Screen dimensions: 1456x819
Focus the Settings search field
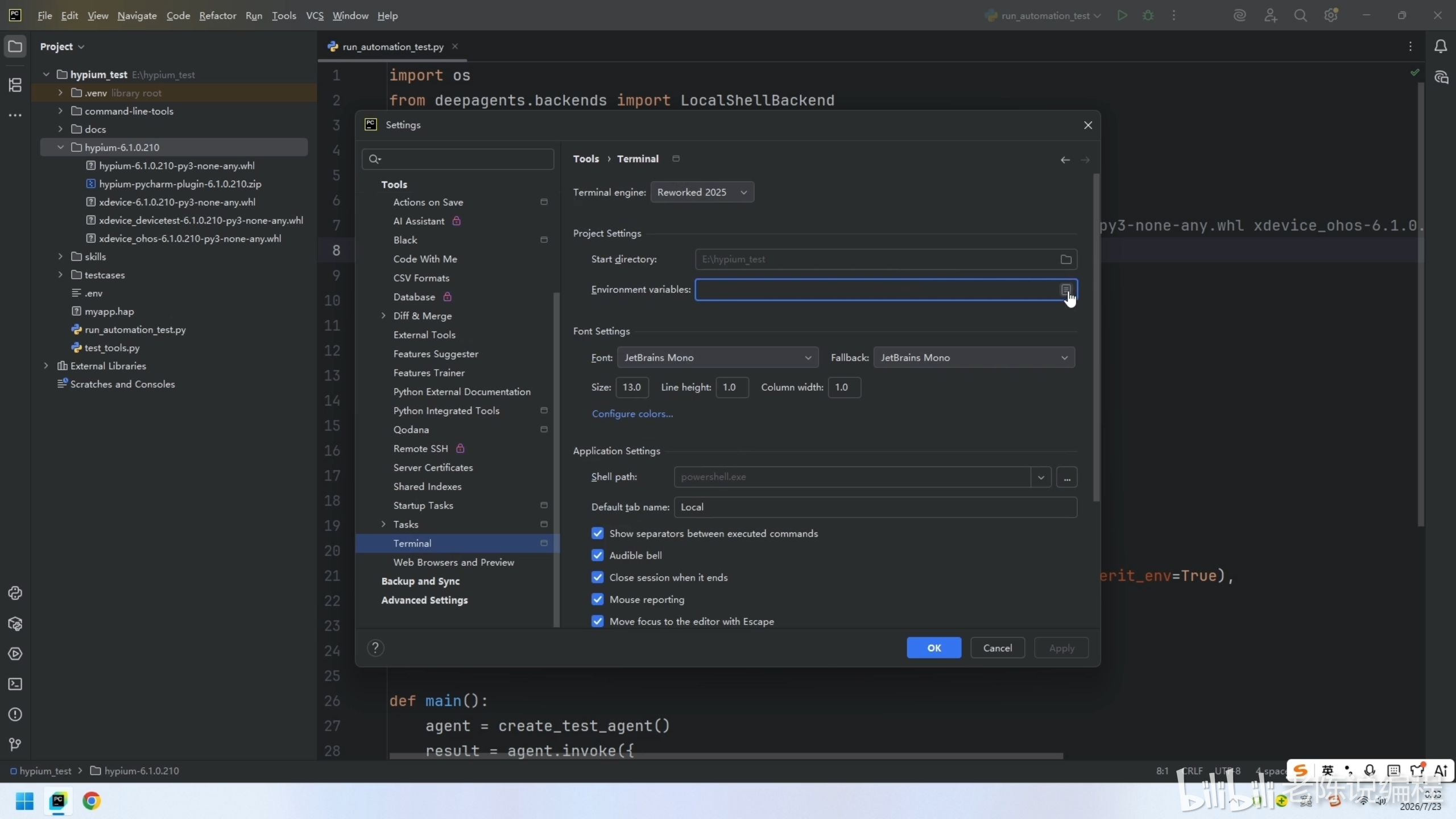pyautogui.click(x=458, y=159)
